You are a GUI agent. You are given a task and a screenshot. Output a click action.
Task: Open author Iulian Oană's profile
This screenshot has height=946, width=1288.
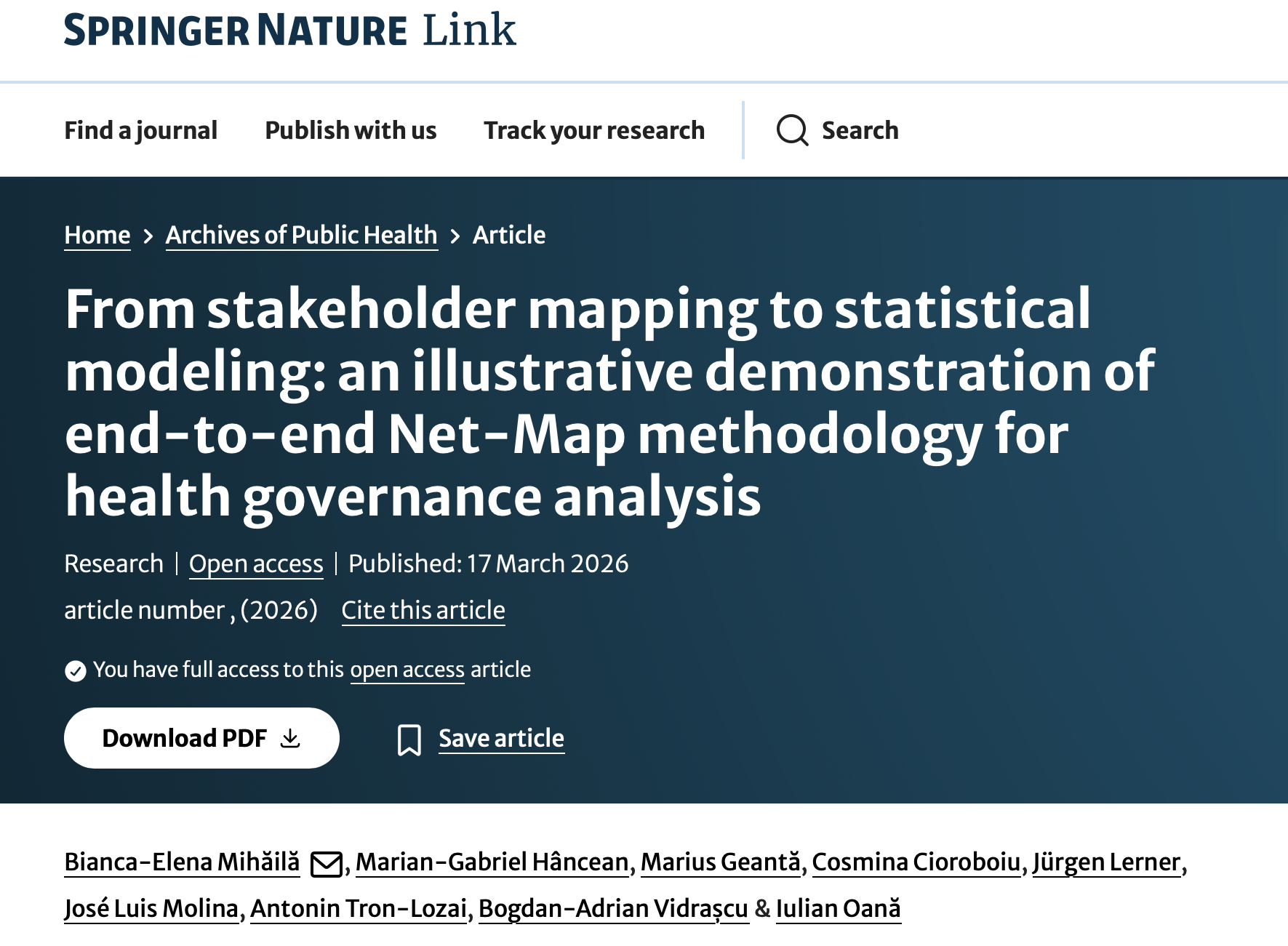(838, 909)
